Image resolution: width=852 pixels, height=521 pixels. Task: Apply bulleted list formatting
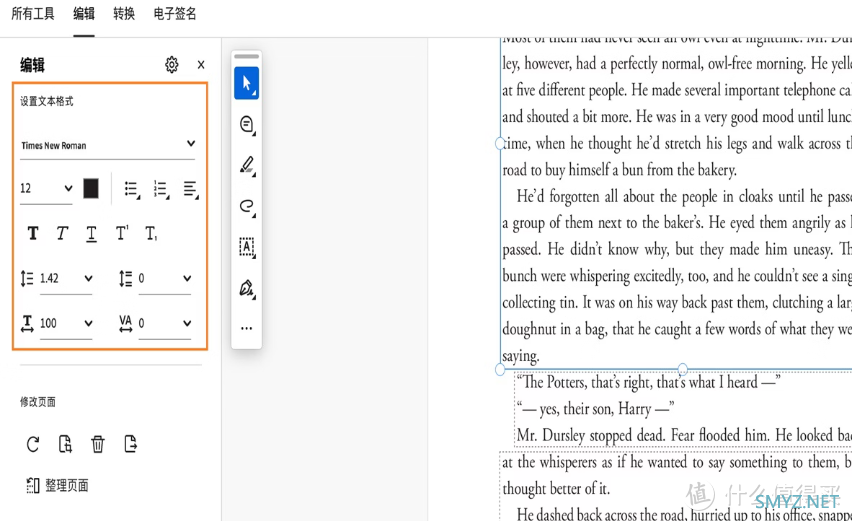[132, 189]
